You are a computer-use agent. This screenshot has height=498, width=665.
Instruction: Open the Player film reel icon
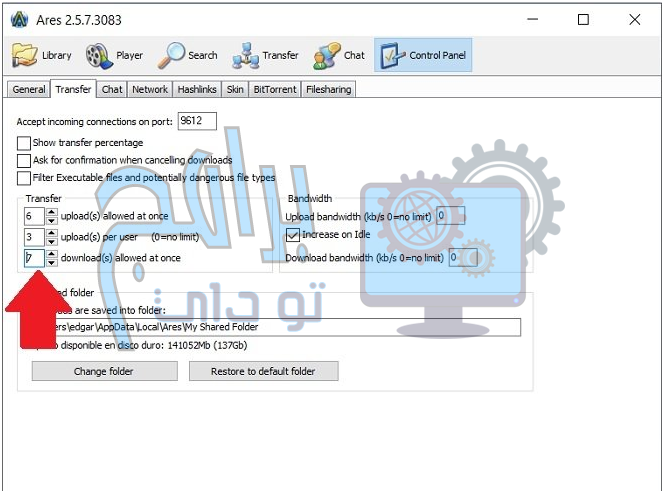(99, 56)
